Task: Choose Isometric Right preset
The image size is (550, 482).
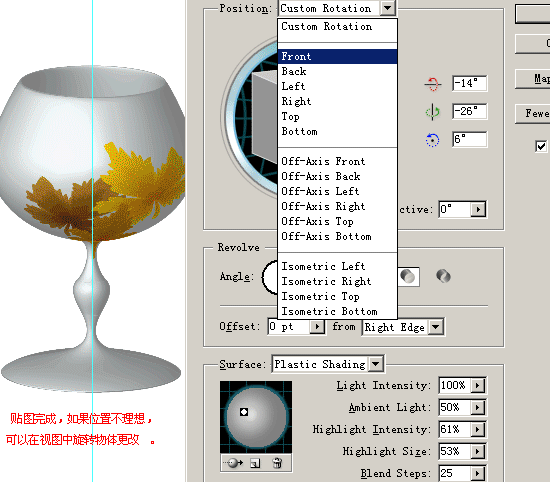Action: coord(337,281)
